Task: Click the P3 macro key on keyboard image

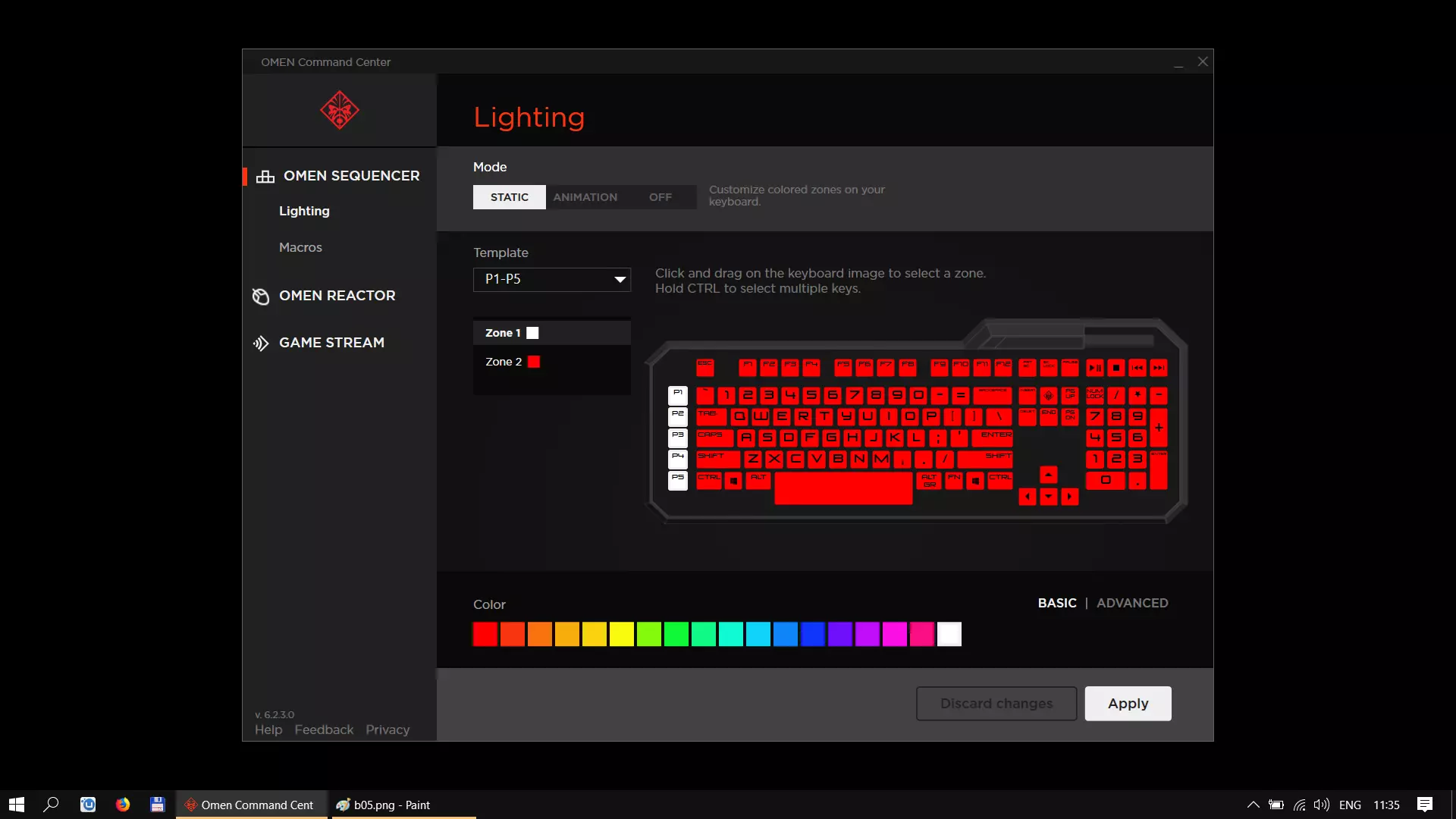Action: click(678, 438)
